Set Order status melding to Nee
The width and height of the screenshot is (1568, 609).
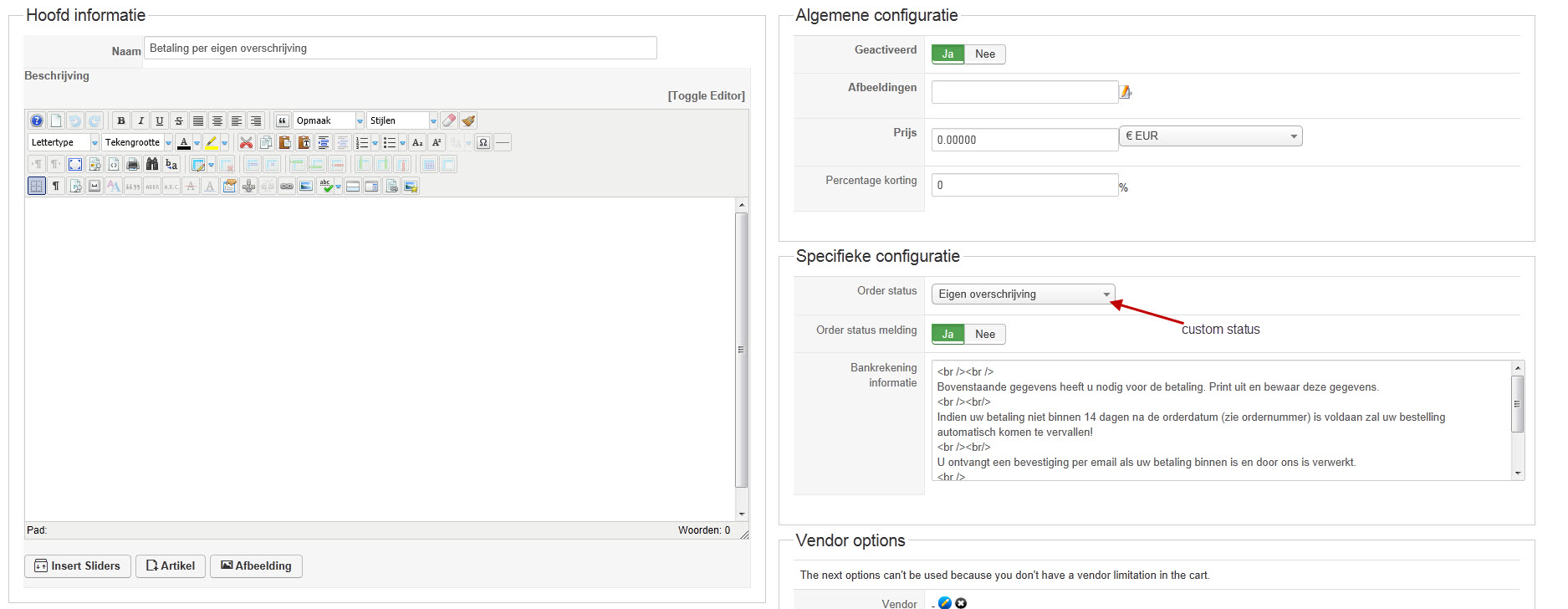985,335
